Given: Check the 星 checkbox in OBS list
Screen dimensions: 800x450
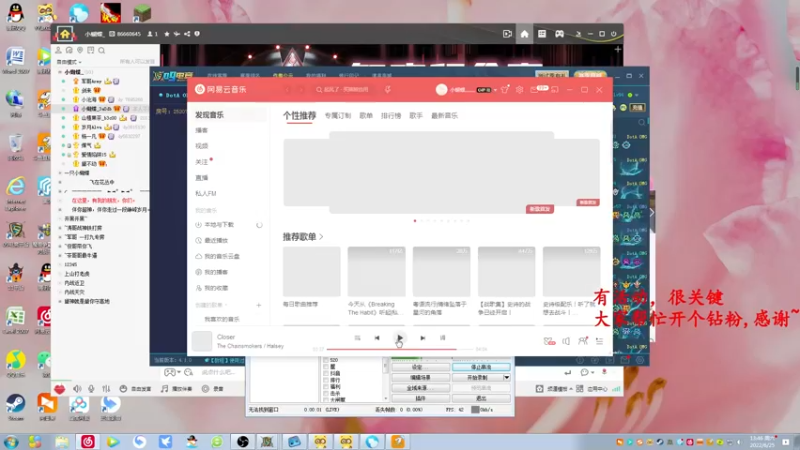Looking at the screenshot, I should pyautogui.click(x=326, y=367).
